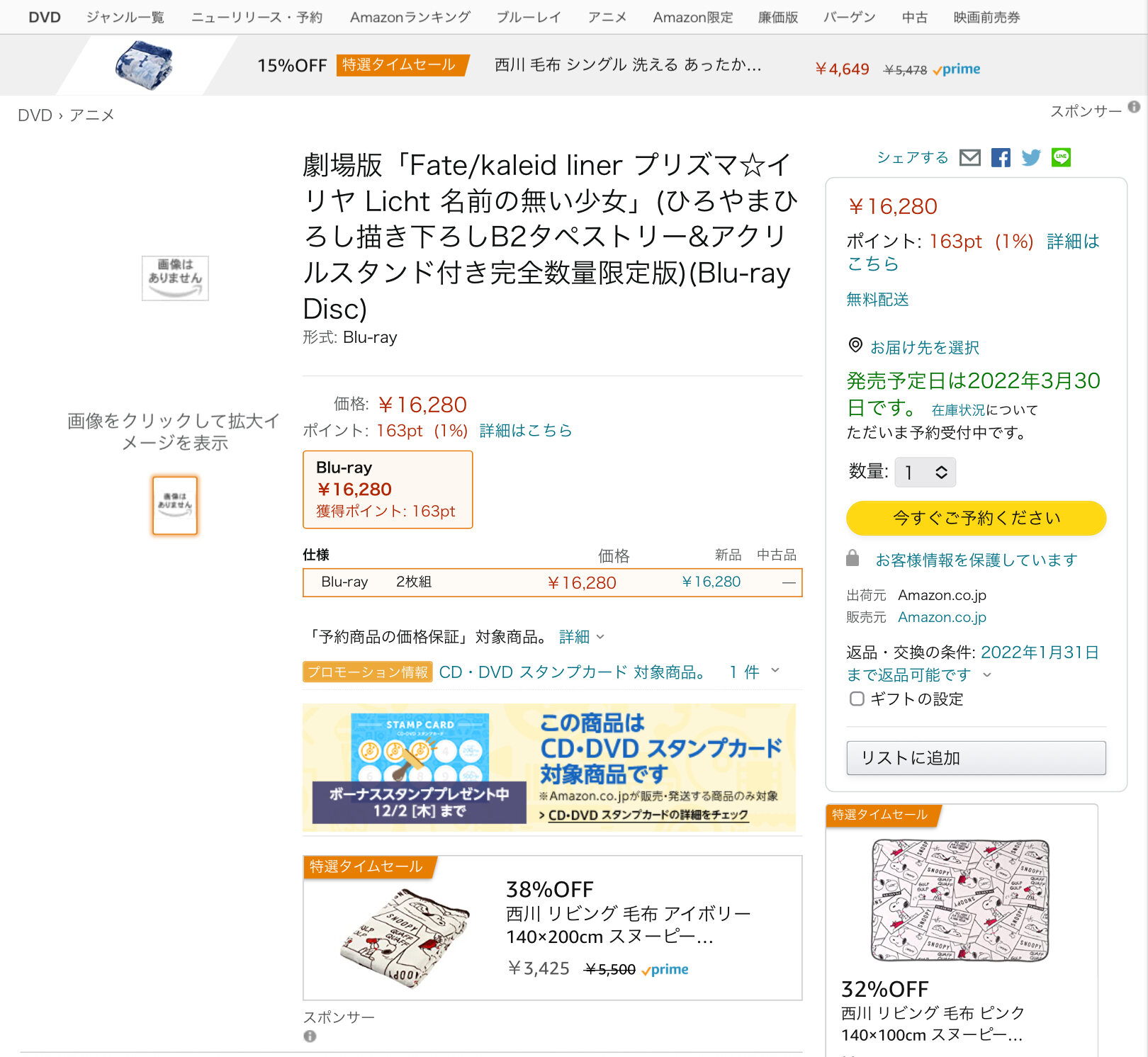Select アニメ in navigation bar
The image size is (1148, 1057).
607,17
